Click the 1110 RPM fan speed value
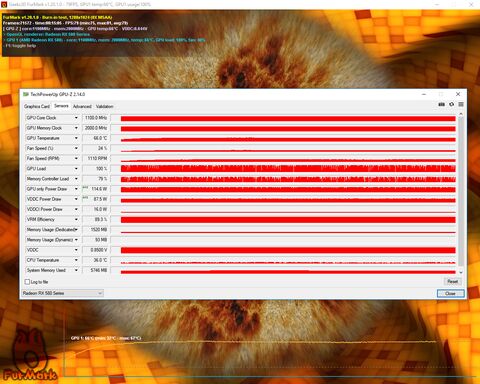Image resolution: width=480 pixels, height=384 pixels. point(96,159)
